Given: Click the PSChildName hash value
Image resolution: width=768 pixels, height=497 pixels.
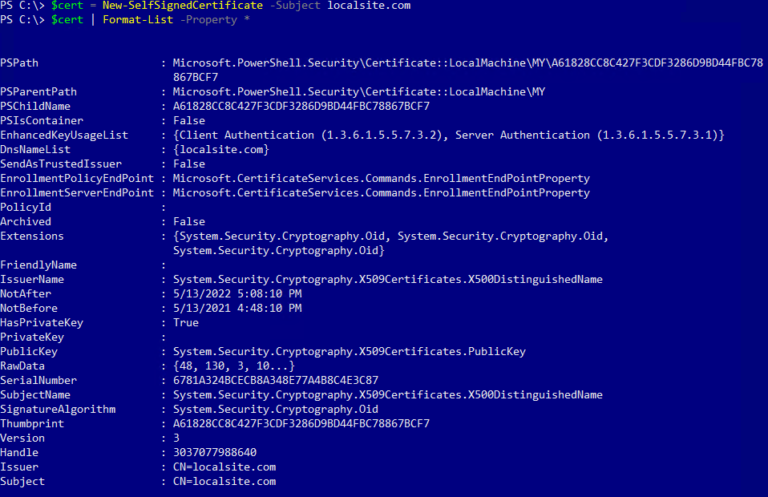Looking at the screenshot, I should 301,106.
